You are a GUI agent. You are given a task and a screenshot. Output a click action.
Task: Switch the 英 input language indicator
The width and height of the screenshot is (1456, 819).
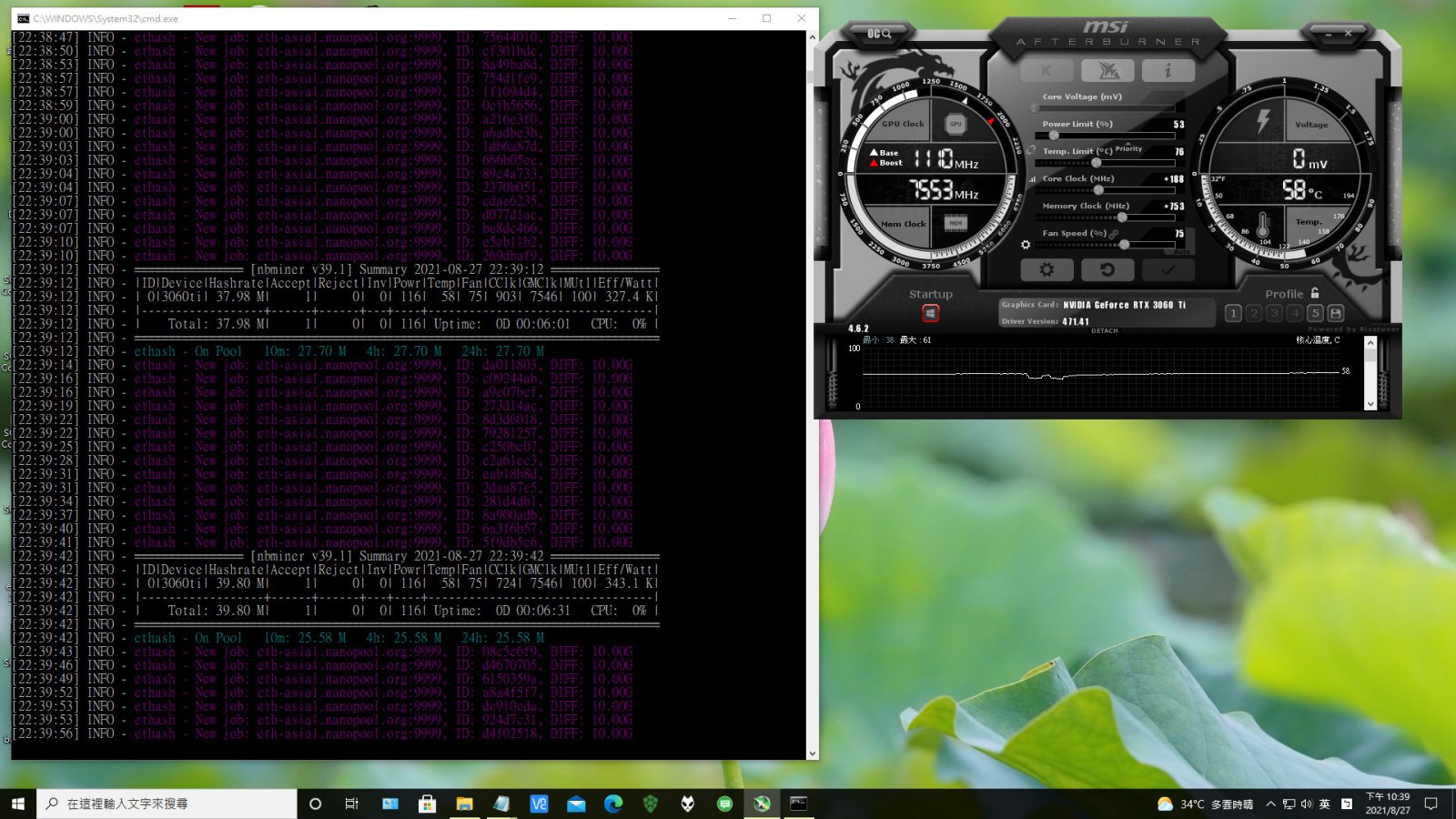tap(1325, 804)
